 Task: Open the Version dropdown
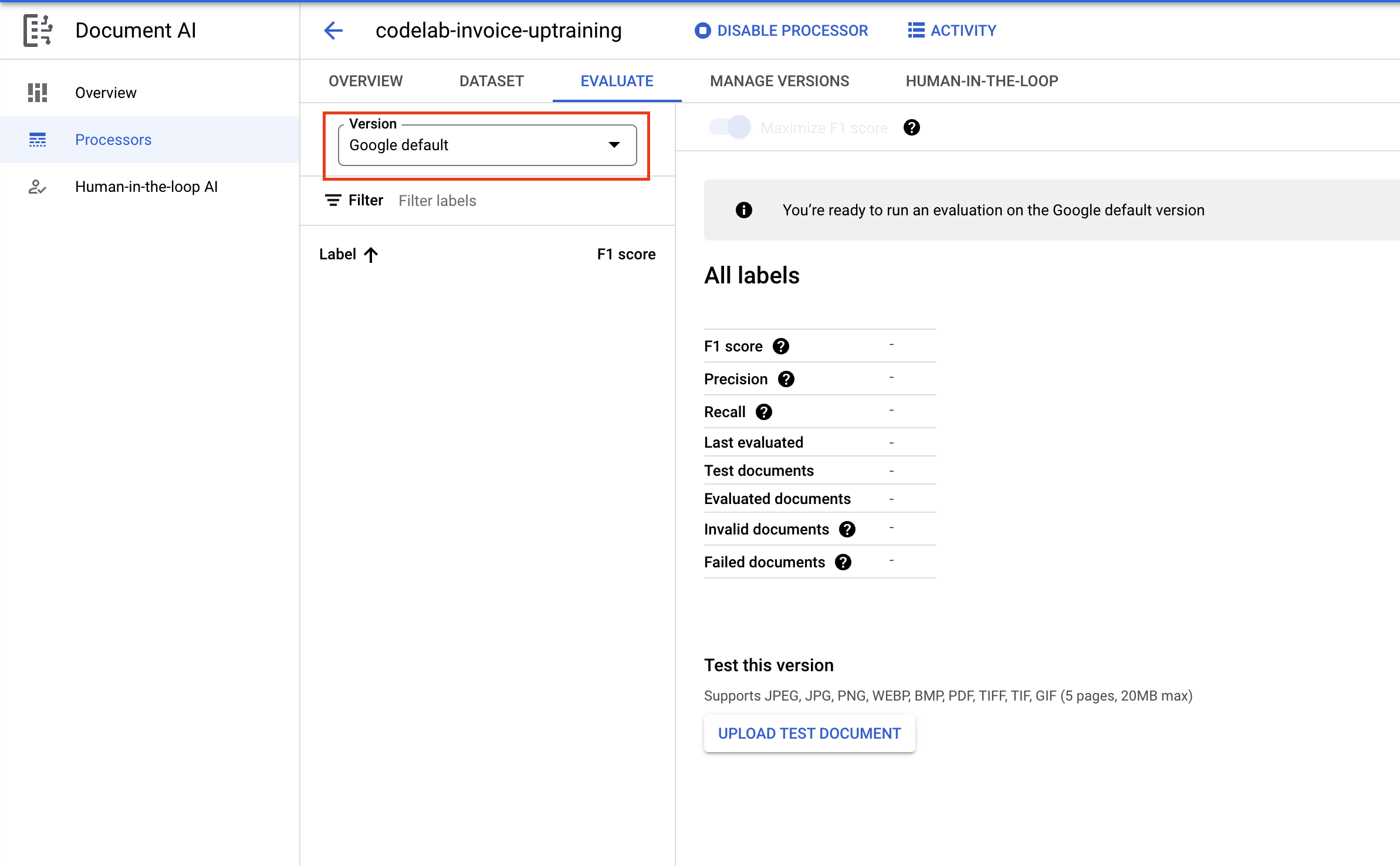(x=487, y=145)
